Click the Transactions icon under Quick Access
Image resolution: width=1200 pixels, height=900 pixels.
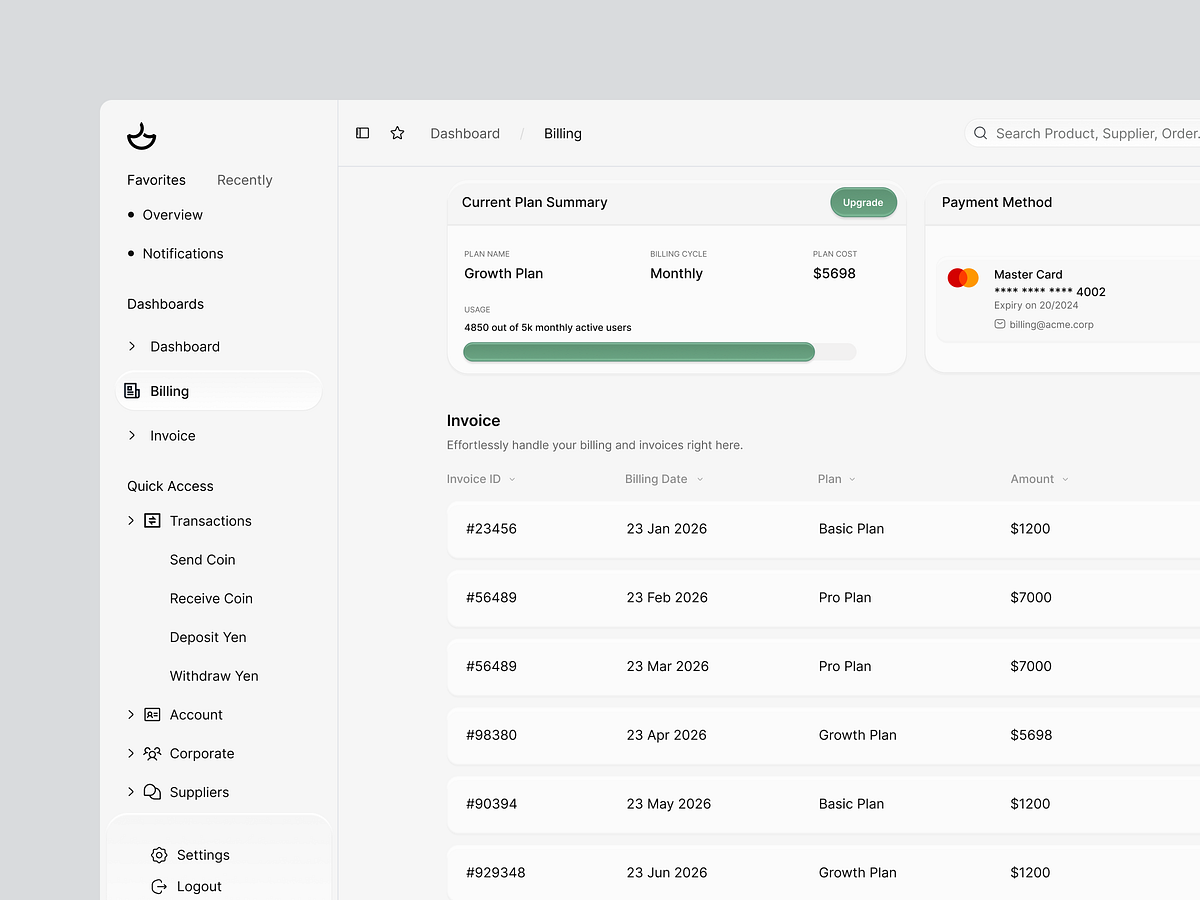[150, 520]
